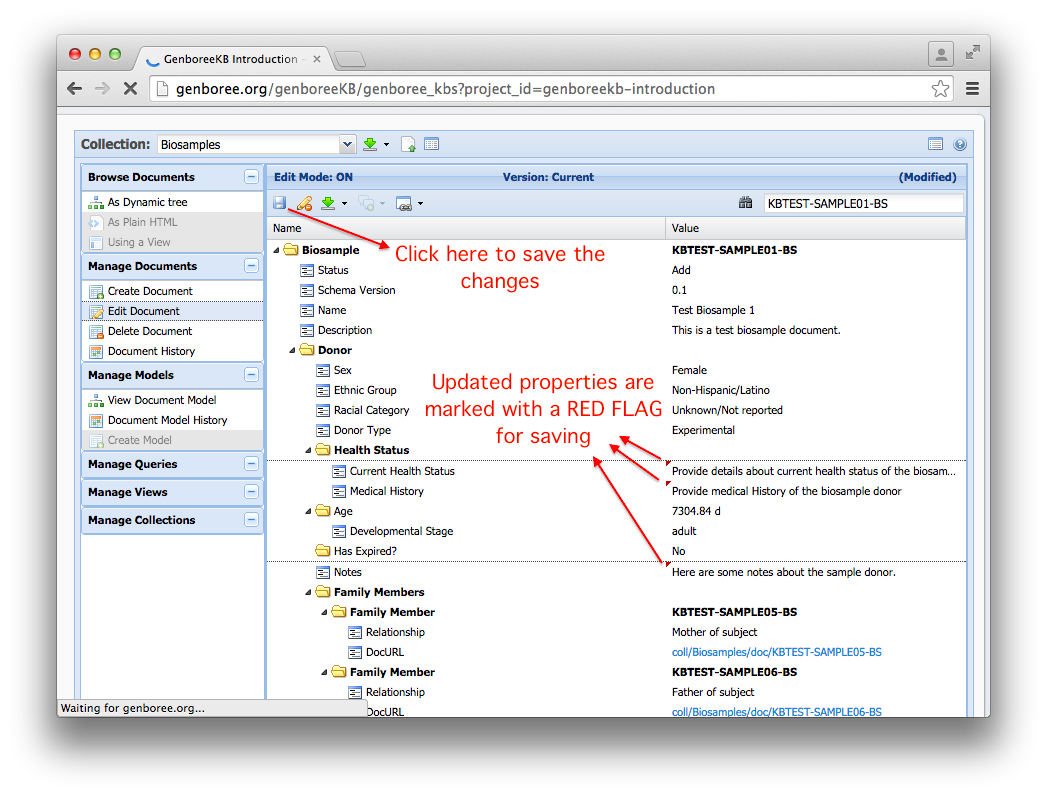
Task: Click the green download icon in document toolbar
Action: pyautogui.click(x=328, y=203)
